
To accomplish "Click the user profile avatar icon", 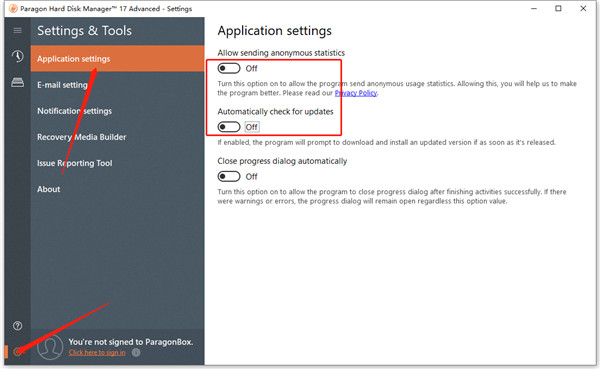I will tap(50, 347).
